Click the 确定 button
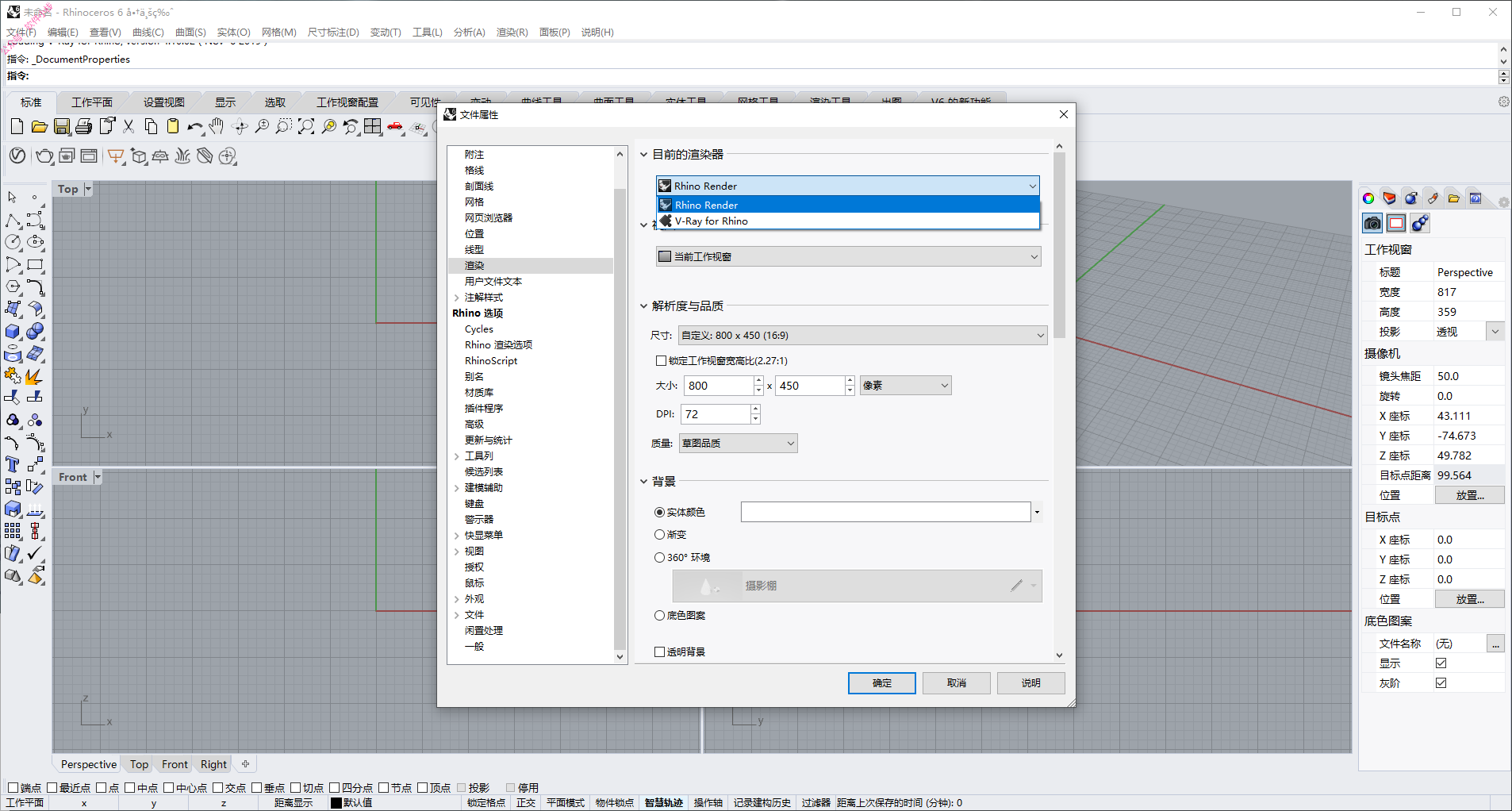1512x811 pixels. tap(882, 683)
